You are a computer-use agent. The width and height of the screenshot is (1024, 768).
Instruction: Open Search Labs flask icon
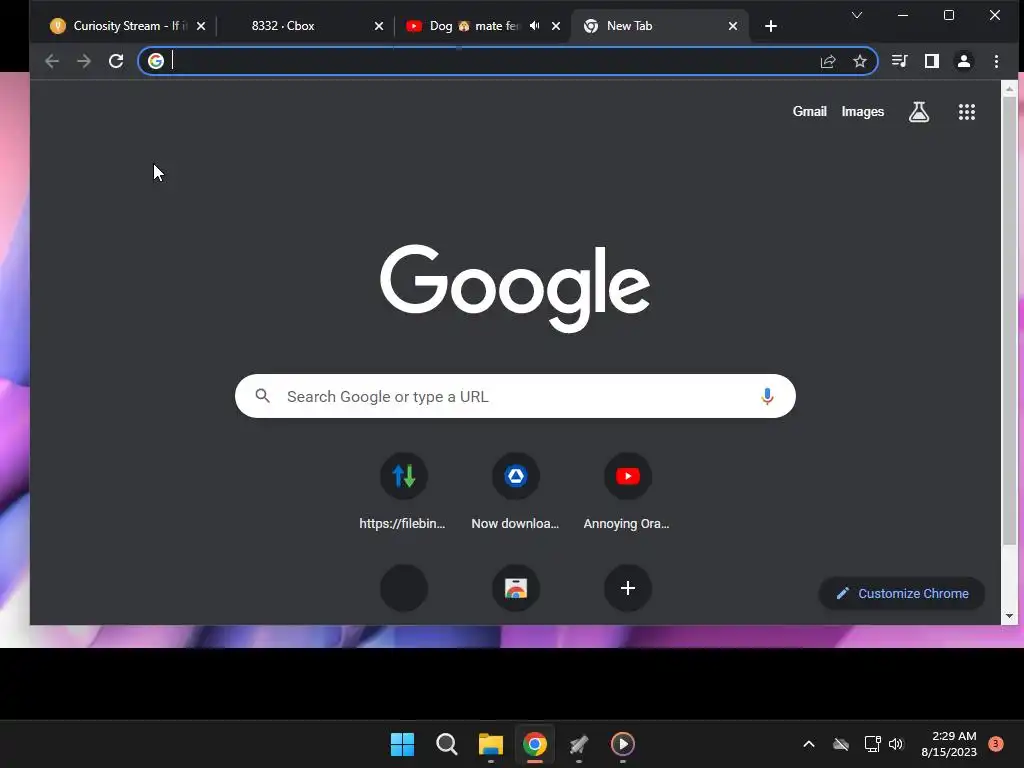(x=919, y=112)
